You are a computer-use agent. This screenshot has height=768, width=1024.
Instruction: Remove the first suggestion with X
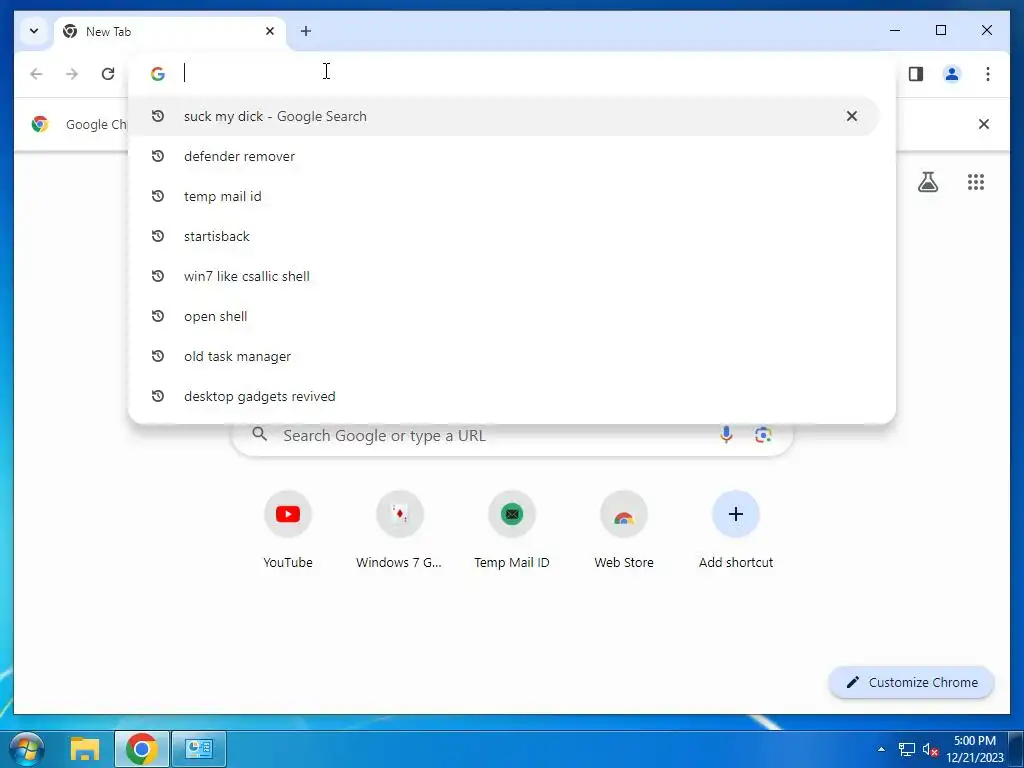(x=852, y=116)
